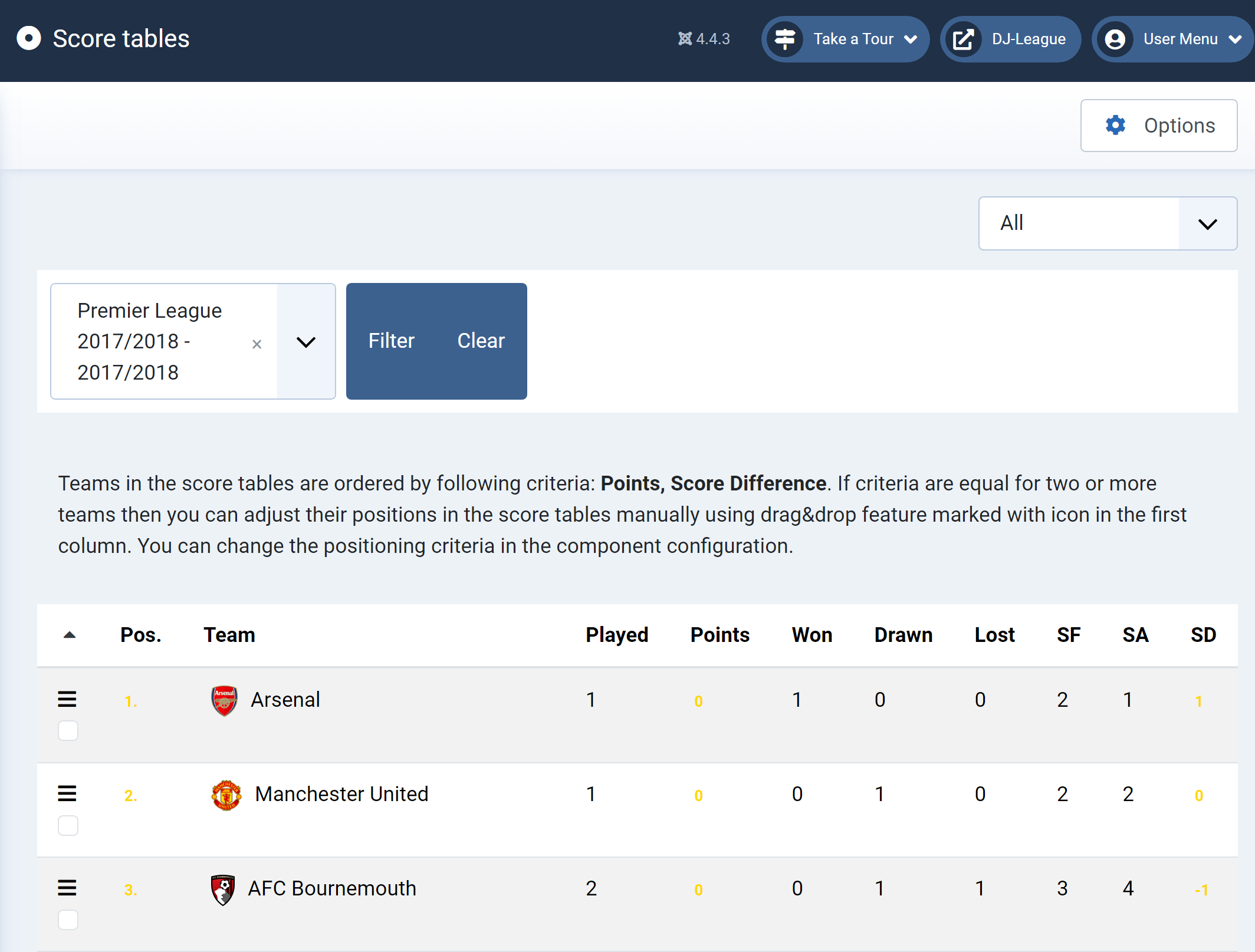Screen dimensions: 1255x952
Task: Click the Clear button
Action: click(x=481, y=341)
